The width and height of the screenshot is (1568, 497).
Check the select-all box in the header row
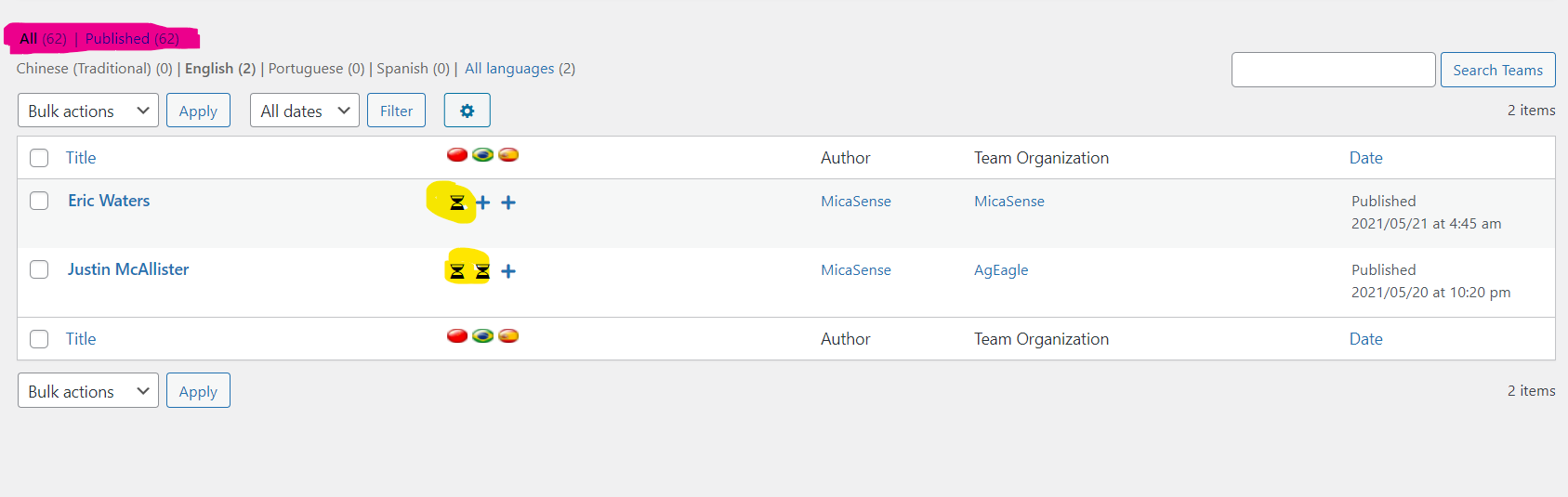(x=39, y=158)
